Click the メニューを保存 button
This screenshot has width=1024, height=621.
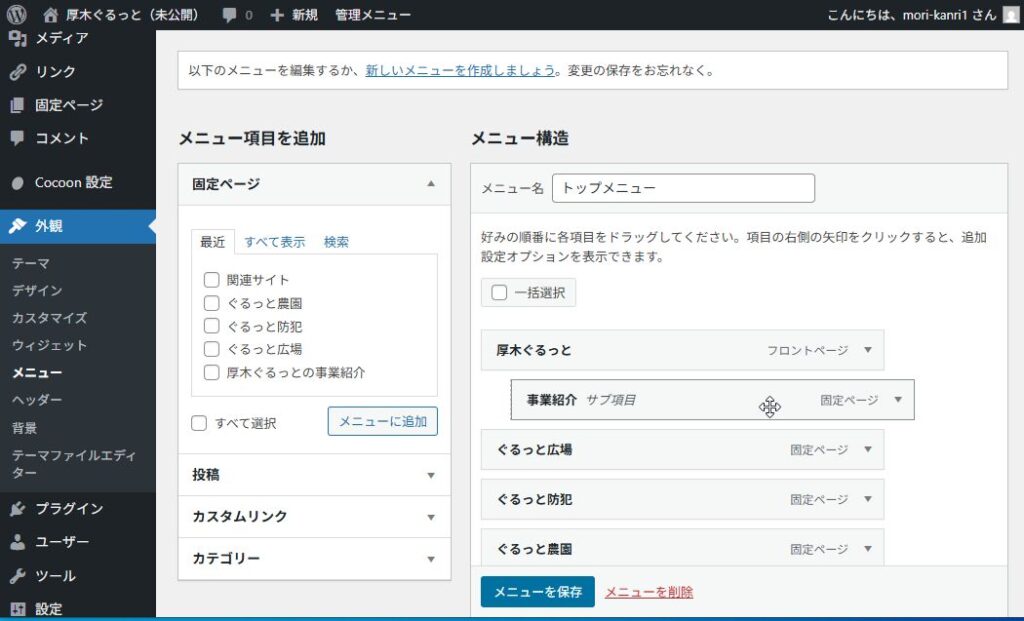537,592
